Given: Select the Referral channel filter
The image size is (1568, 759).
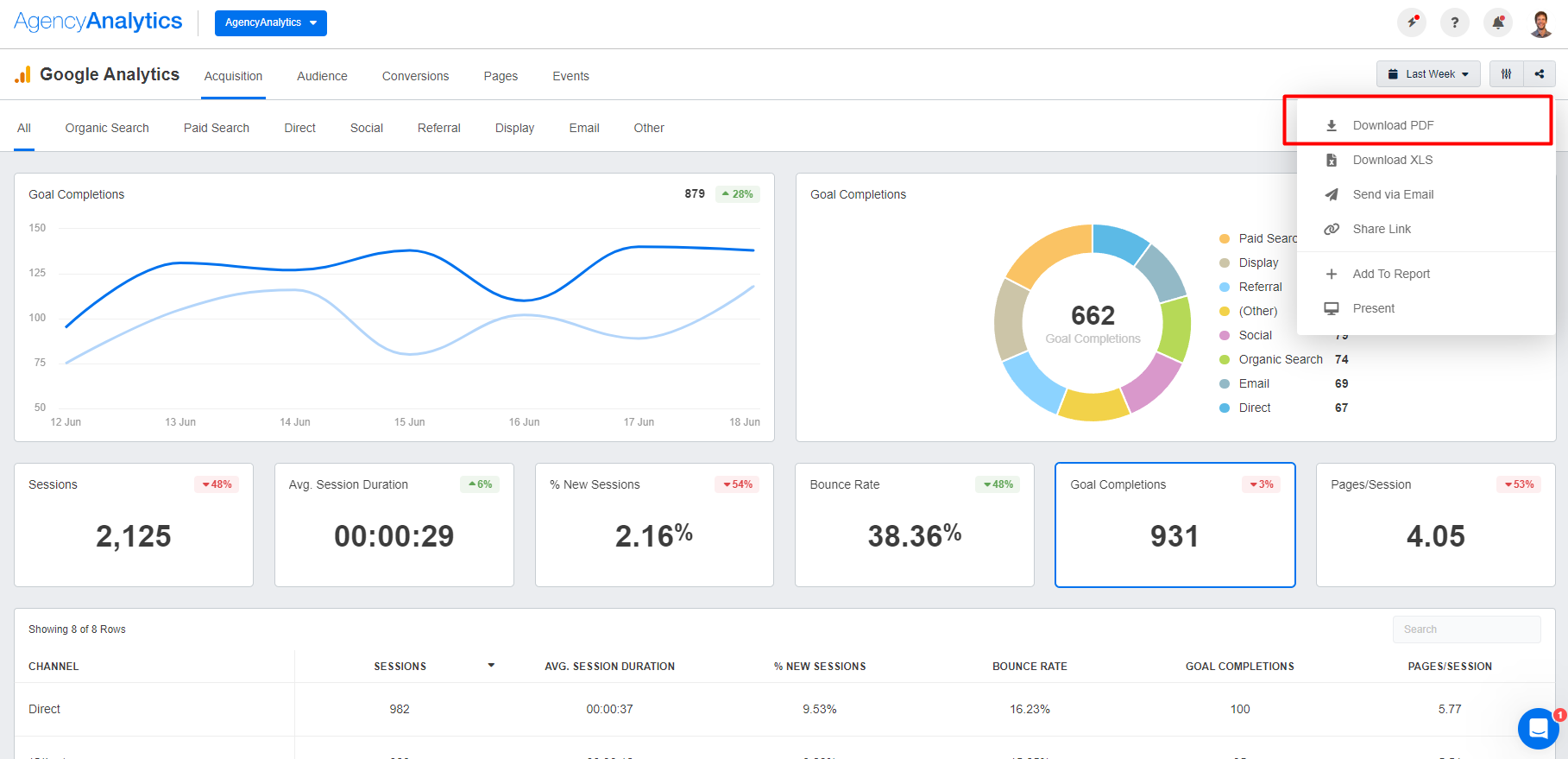Looking at the screenshot, I should click(x=439, y=128).
